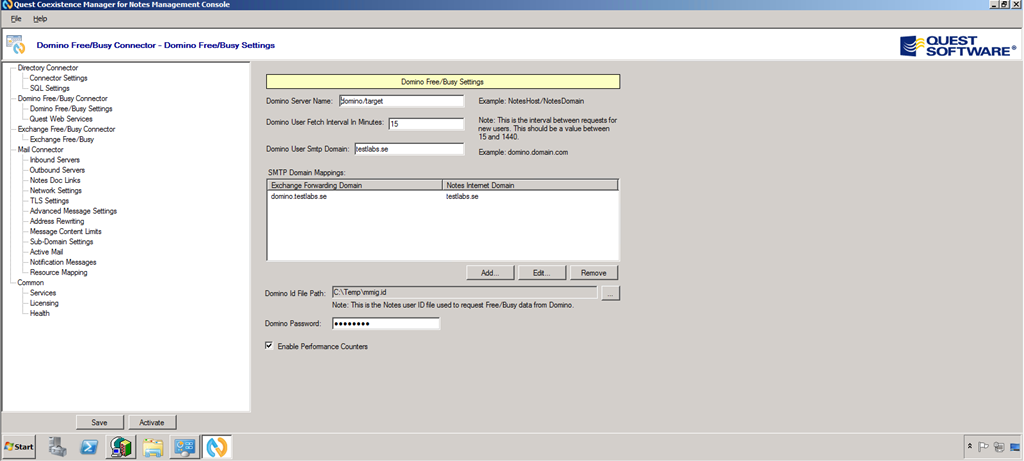Screen dimensions: 1024x461
Task: Open Quest Web Services in the tree
Action: click(61, 119)
